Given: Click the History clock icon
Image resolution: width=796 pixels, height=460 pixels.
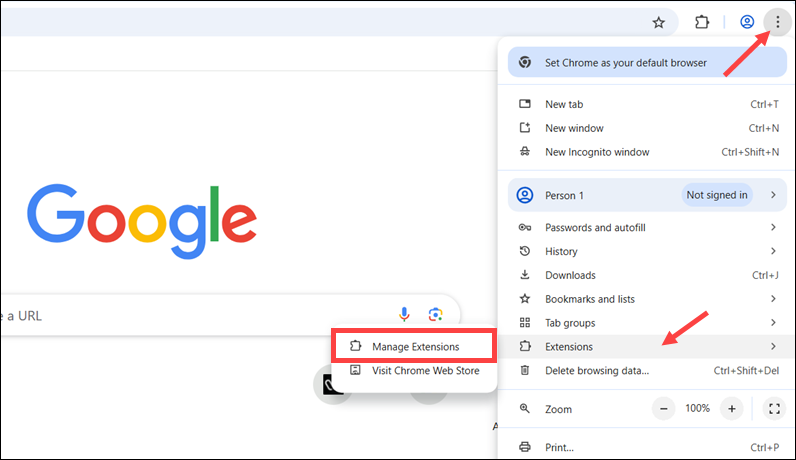Looking at the screenshot, I should pos(525,251).
